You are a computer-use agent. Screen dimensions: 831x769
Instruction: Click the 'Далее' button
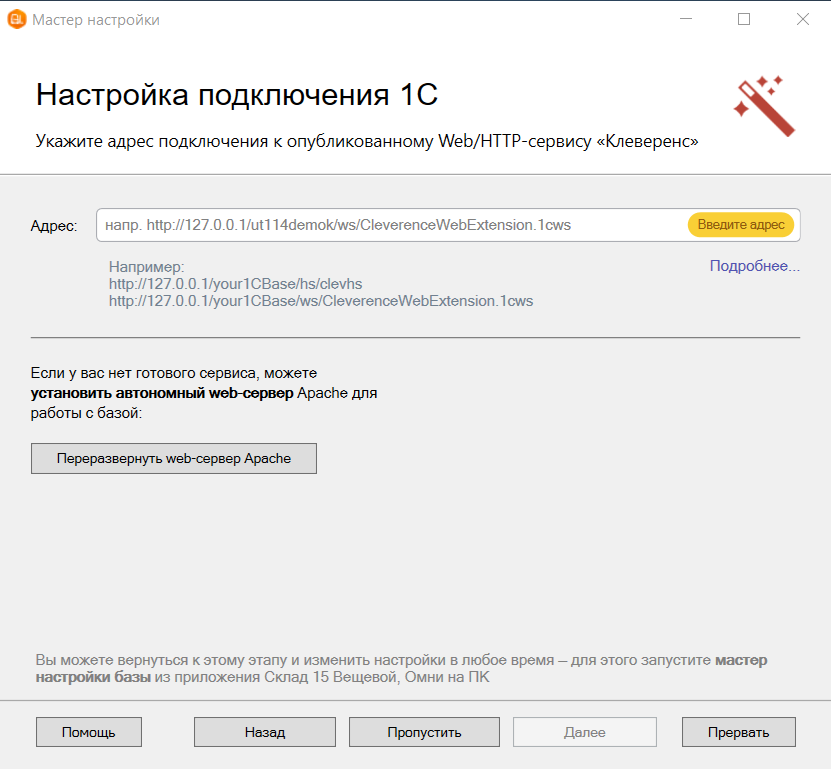click(585, 732)
